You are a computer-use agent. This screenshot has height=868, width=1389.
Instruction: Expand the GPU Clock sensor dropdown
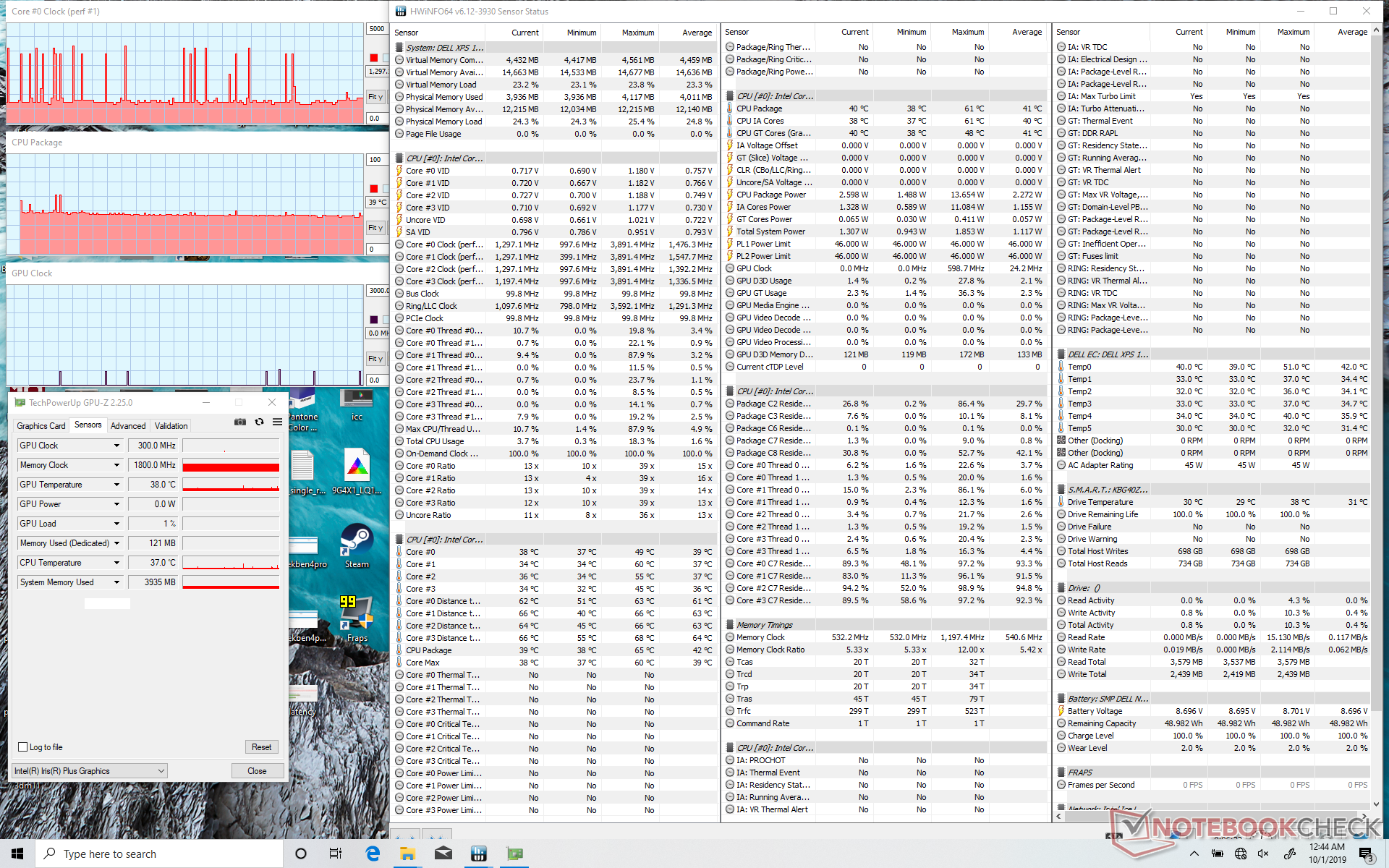coord(116,446)
